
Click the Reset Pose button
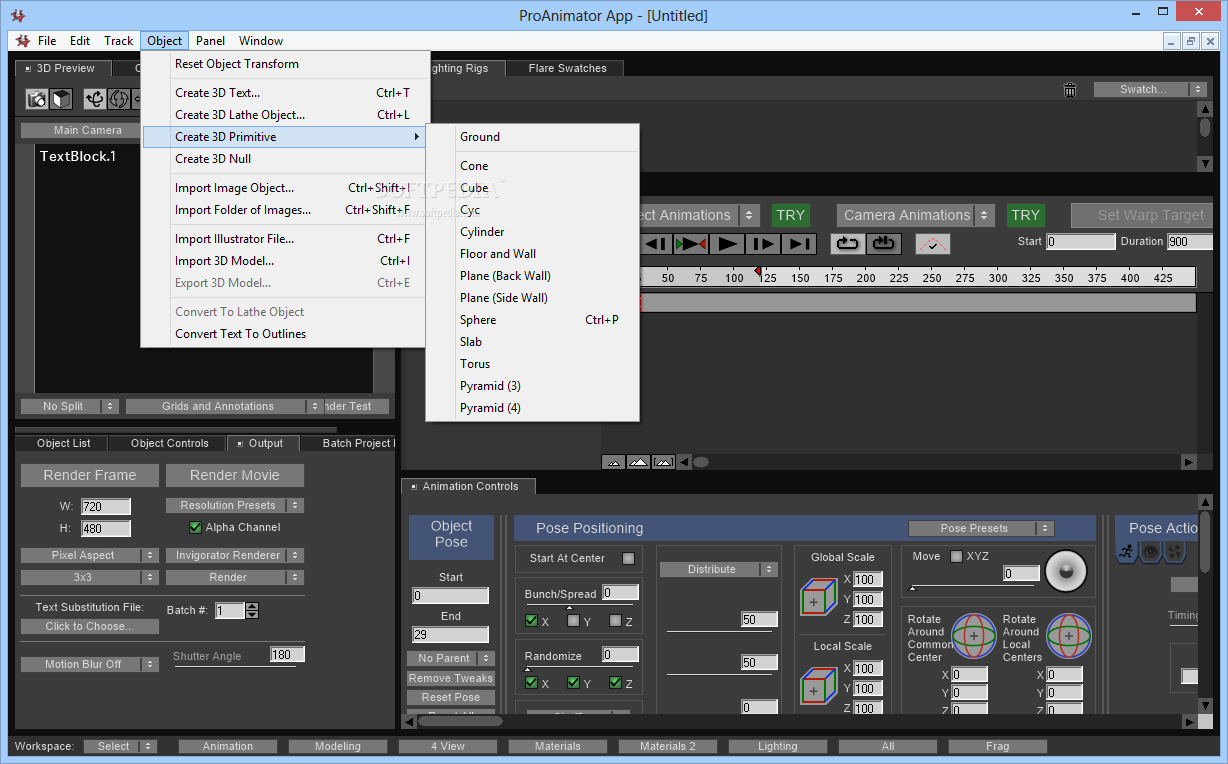pyautogui.click(x=451, y=697)
